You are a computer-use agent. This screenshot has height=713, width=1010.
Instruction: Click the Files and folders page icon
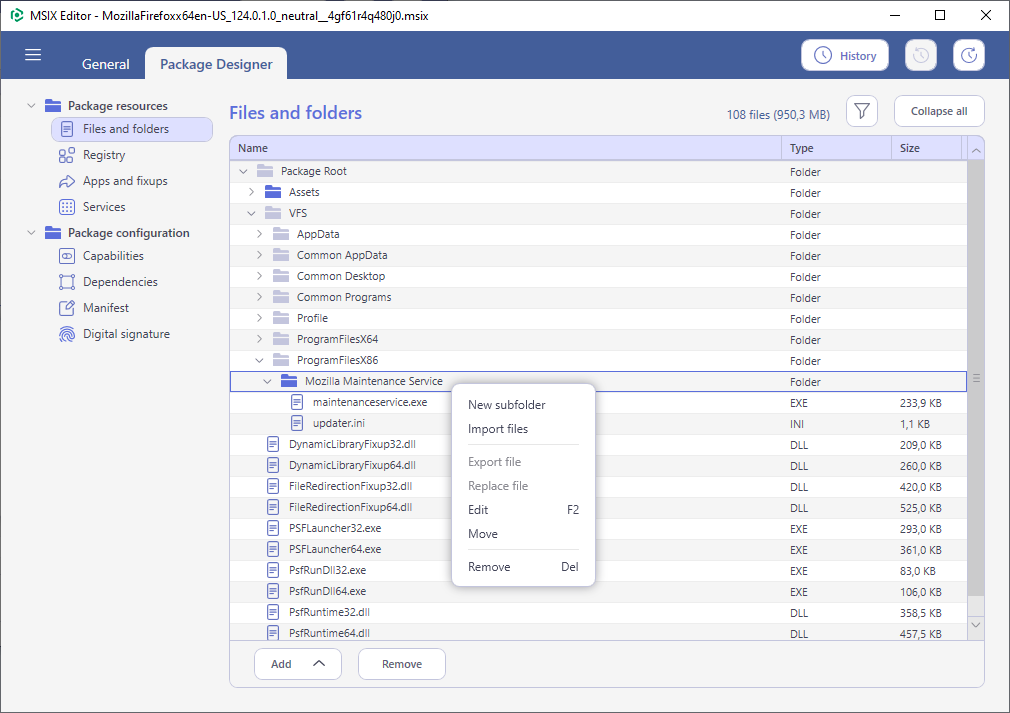(67, 129)
